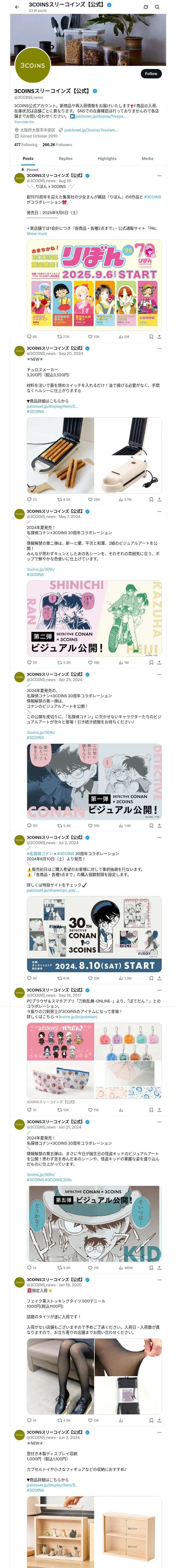Share the churros maker post
176x1568 pixels.
160,499
